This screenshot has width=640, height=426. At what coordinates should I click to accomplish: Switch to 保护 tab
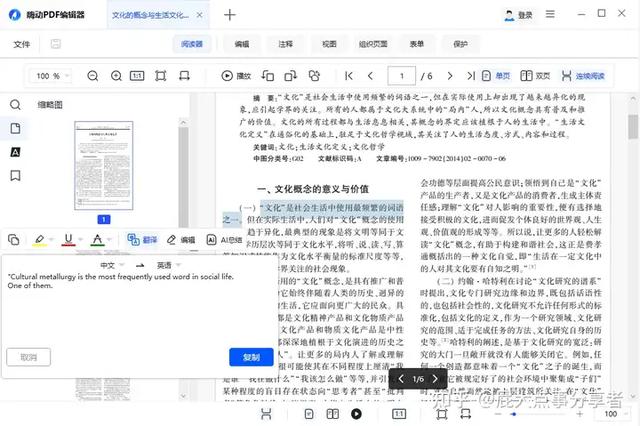(x=460, y=44)
